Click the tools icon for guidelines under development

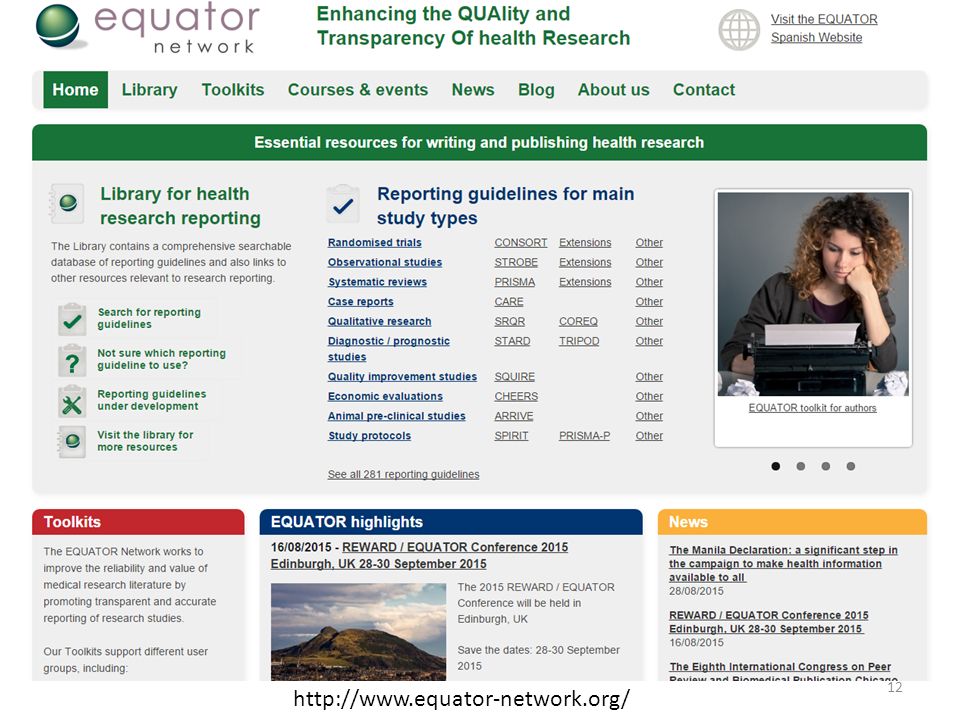(x=72, y=402)
